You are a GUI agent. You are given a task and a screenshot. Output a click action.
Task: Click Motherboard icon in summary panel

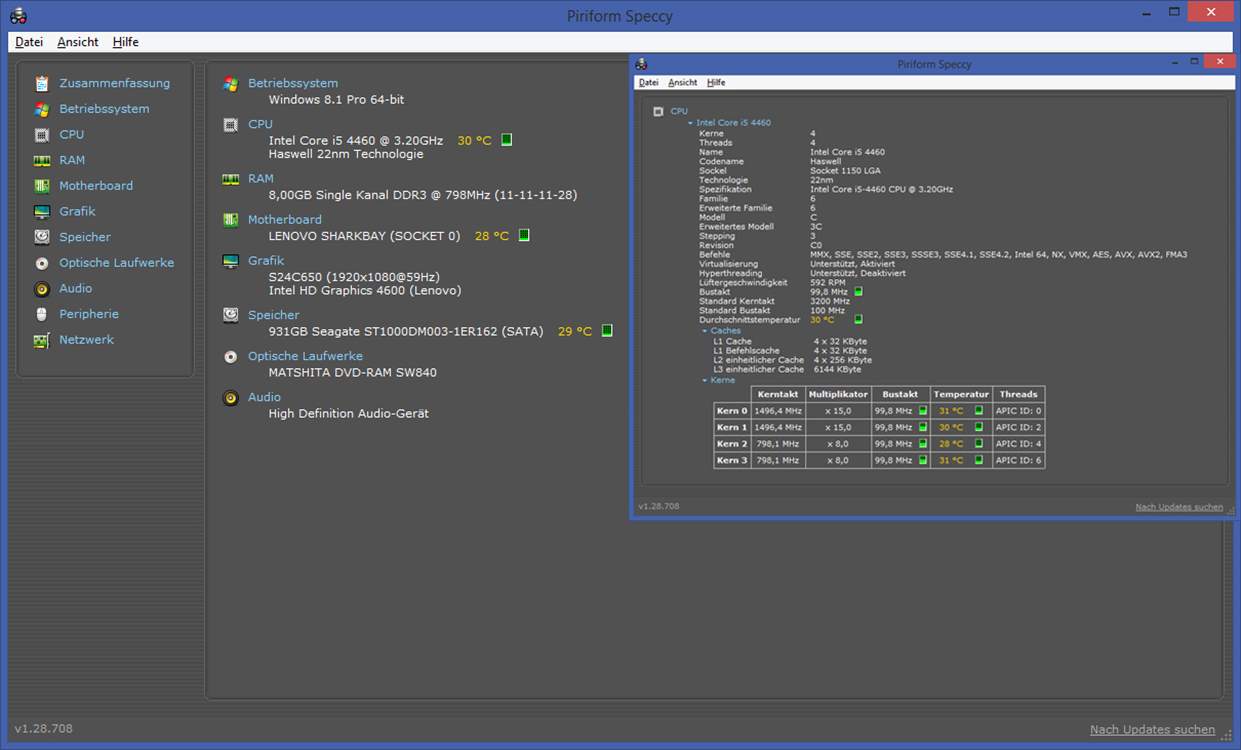coord(231,220)
